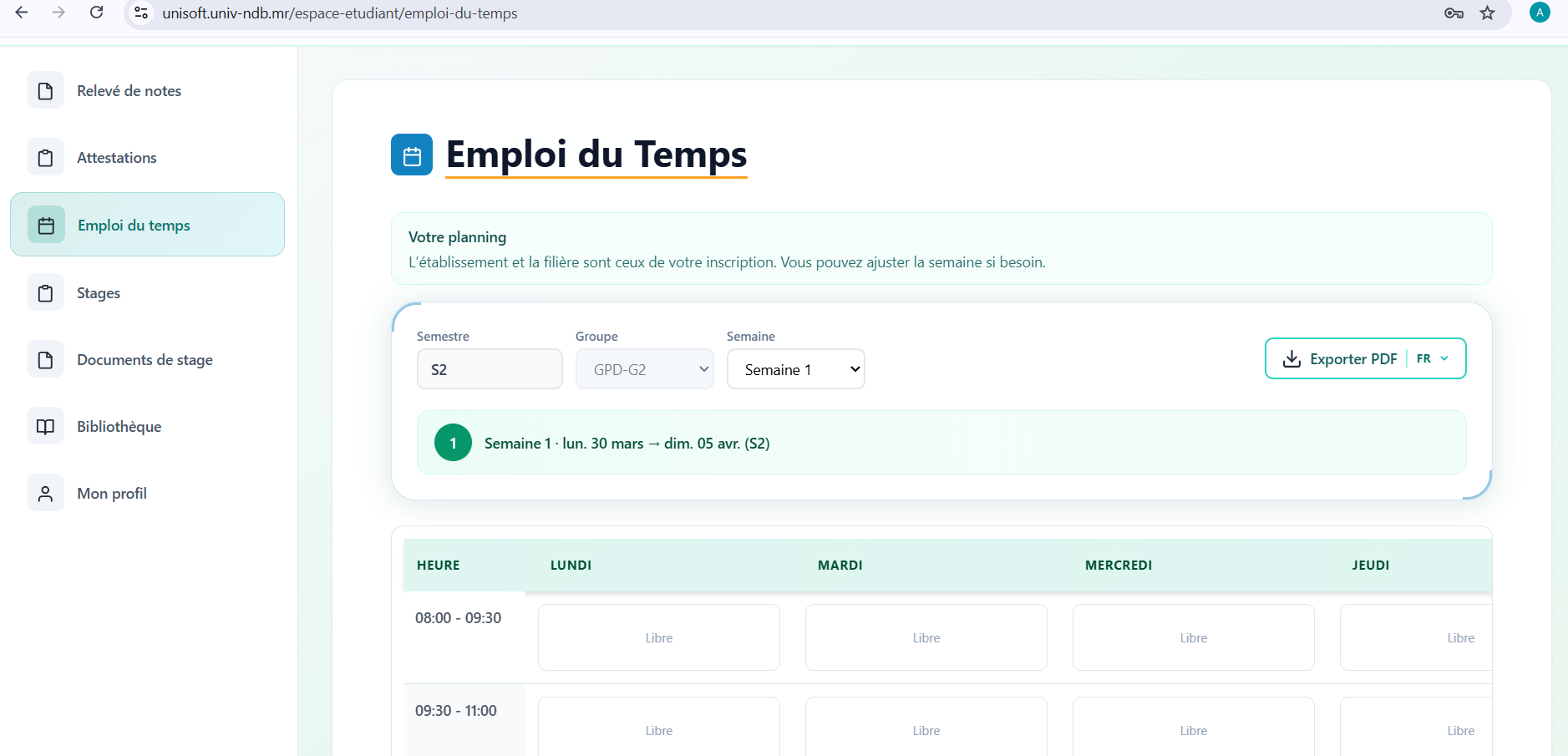Image resolution: width=1568 pixels, height=756 pixels.
Task: Navigate to Bibliothèque
Action: click(147, 426)
